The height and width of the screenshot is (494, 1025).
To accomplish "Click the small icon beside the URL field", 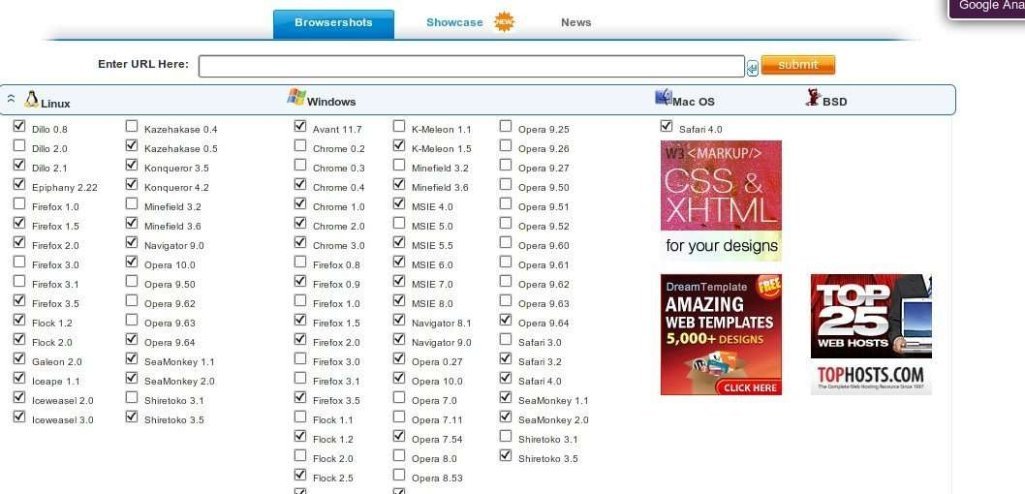I will 752,68.
